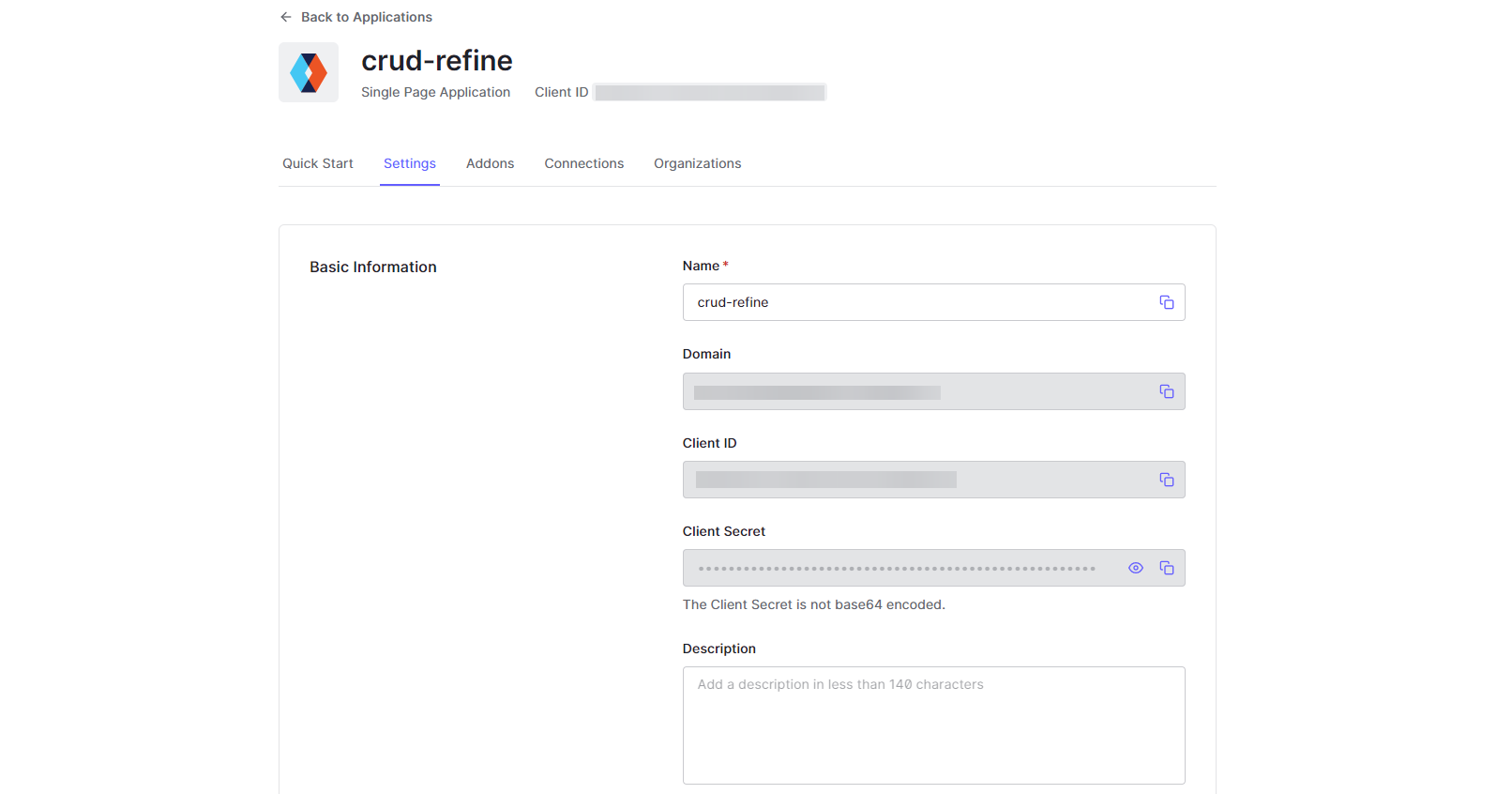Screen dimensions: 1512x794
Task: Copy the Client ID value
Action: tap(1166, 480)
